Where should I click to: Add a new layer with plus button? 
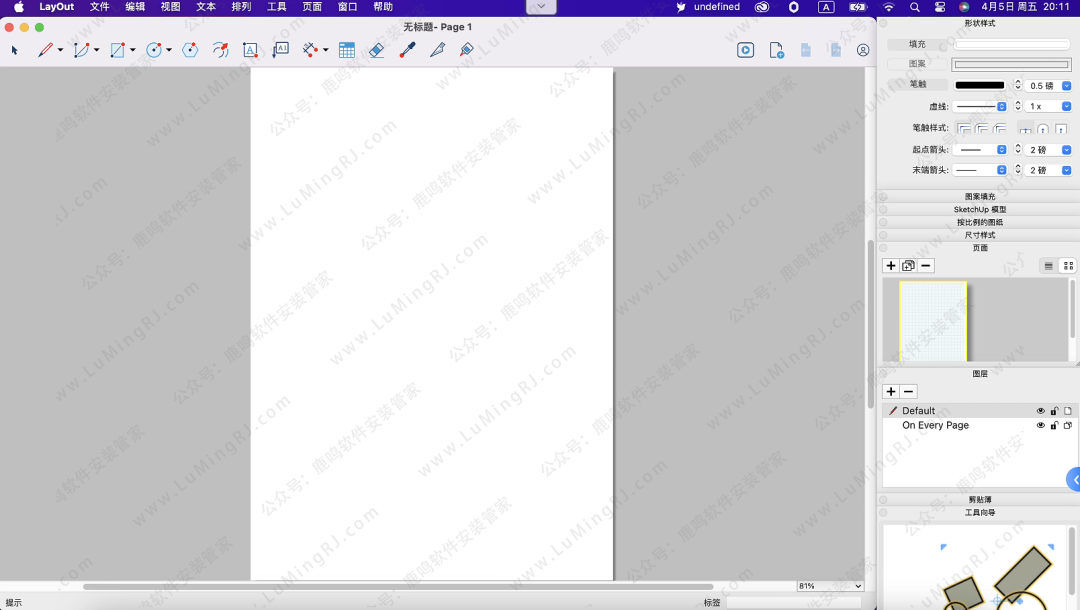point(891,392)
